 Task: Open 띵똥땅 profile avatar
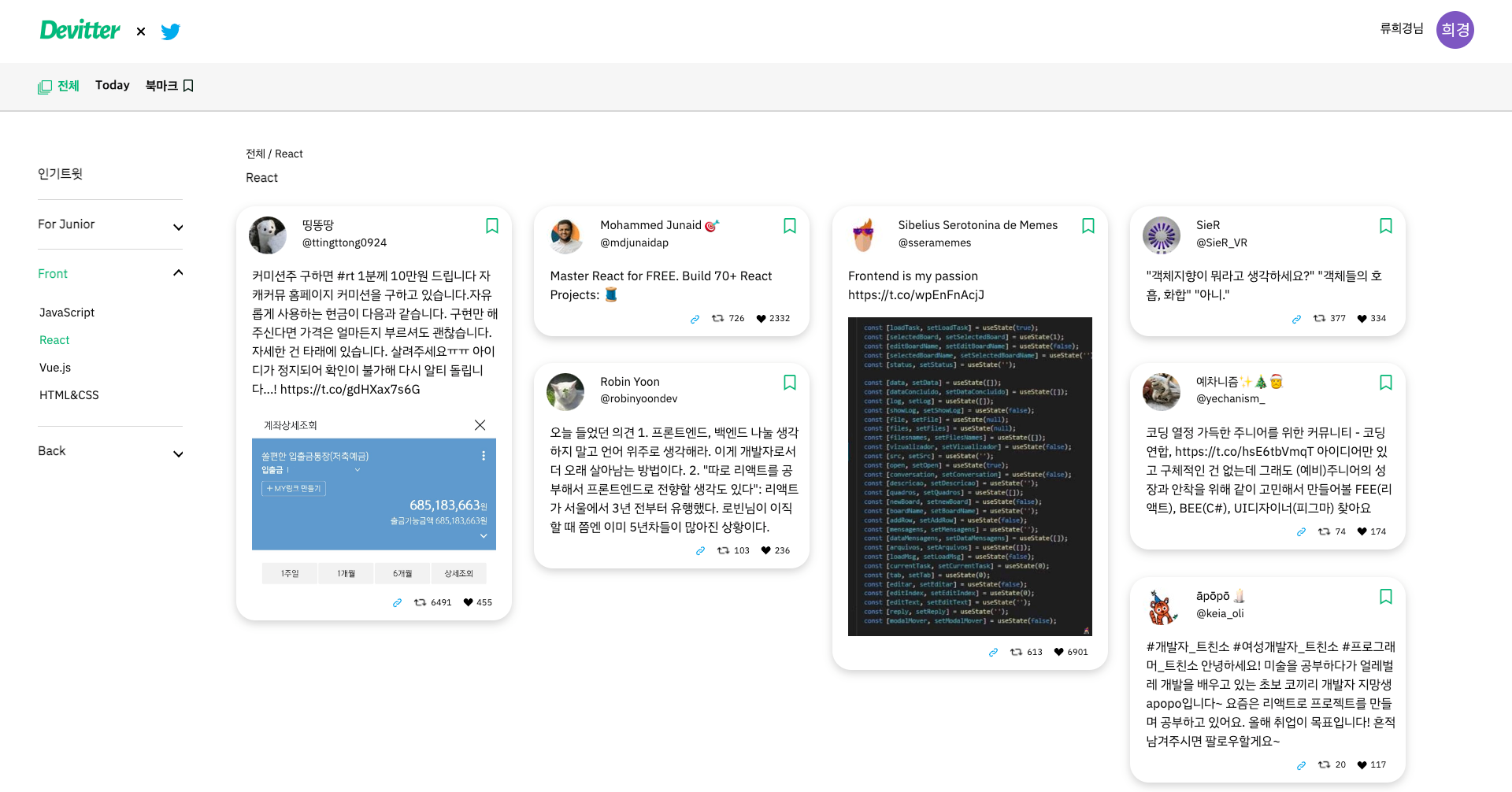[x=268, y=235]
